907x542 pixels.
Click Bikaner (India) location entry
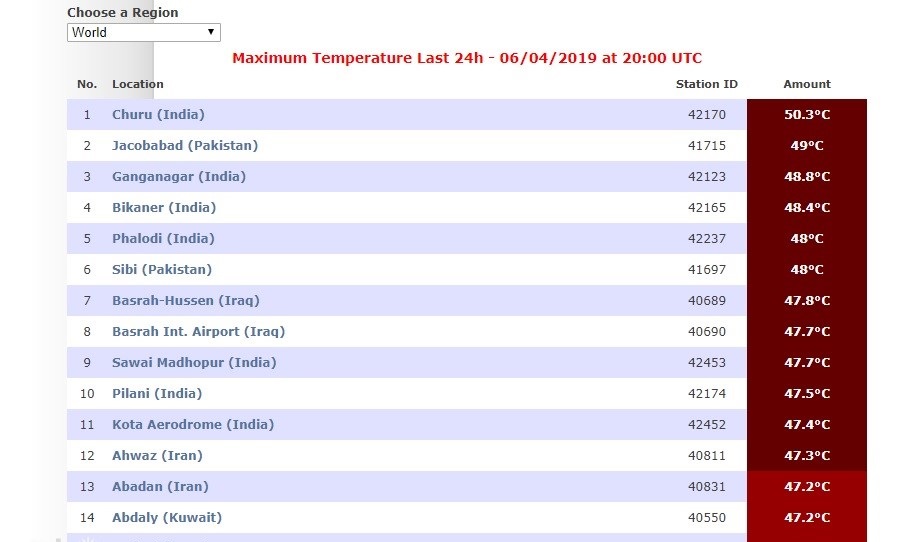164,208
